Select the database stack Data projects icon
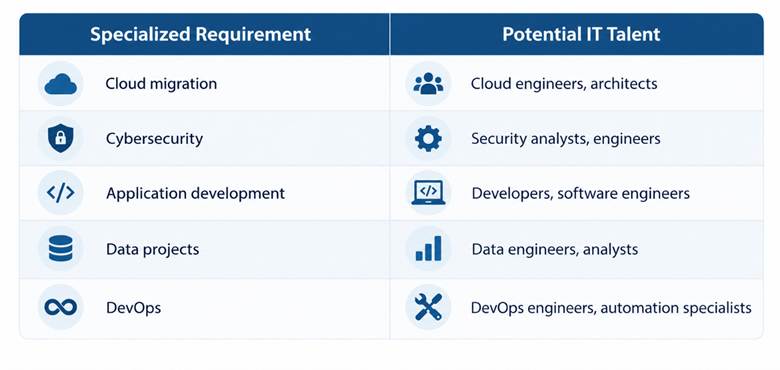This screenshot has width=780, height=370. click(60, 249)
